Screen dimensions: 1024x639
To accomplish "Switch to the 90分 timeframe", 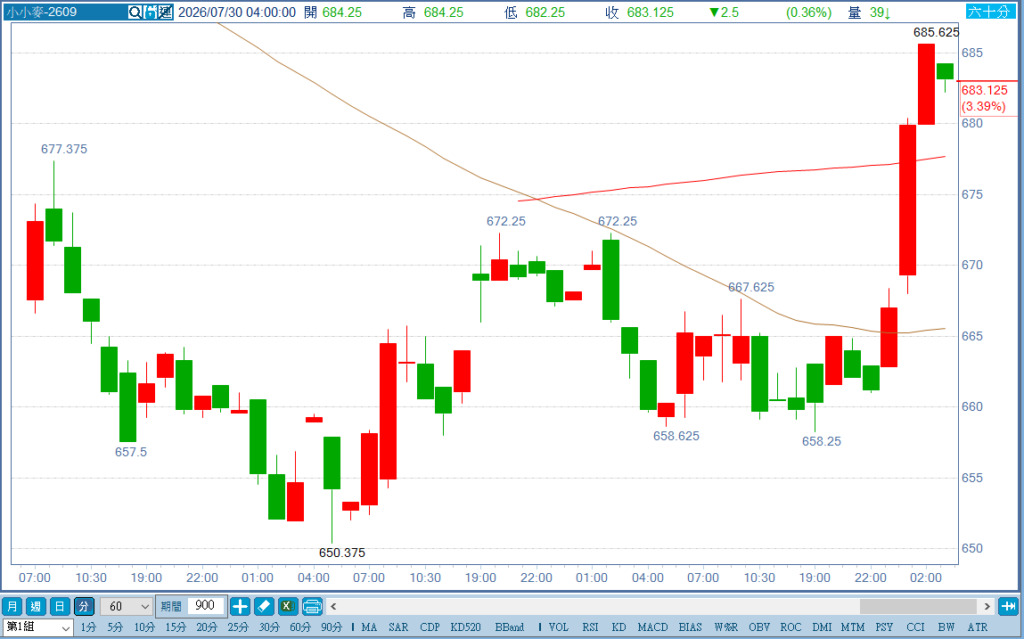I will pyautogui.click(x=332, y=627).
